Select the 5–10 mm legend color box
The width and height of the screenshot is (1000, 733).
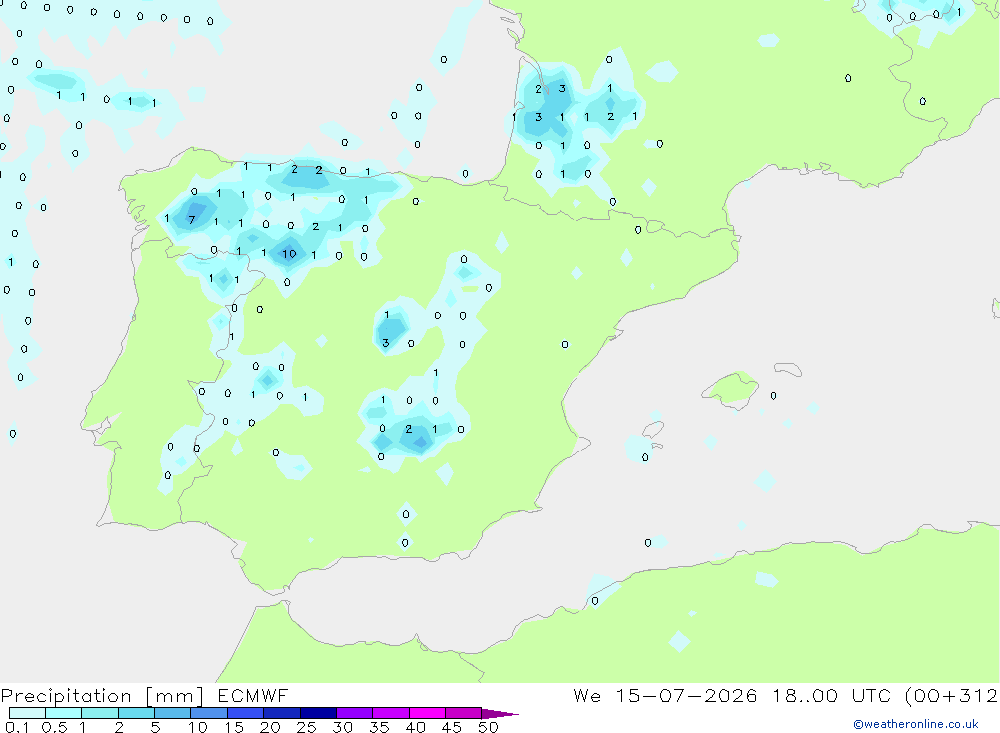pos(173,713)
